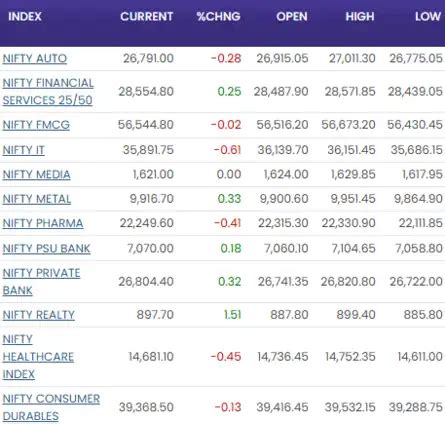This screenshot has width=445, height=424.
Task: Open the NIFTY PRIVATE BANK link
Action: point(41,282)
